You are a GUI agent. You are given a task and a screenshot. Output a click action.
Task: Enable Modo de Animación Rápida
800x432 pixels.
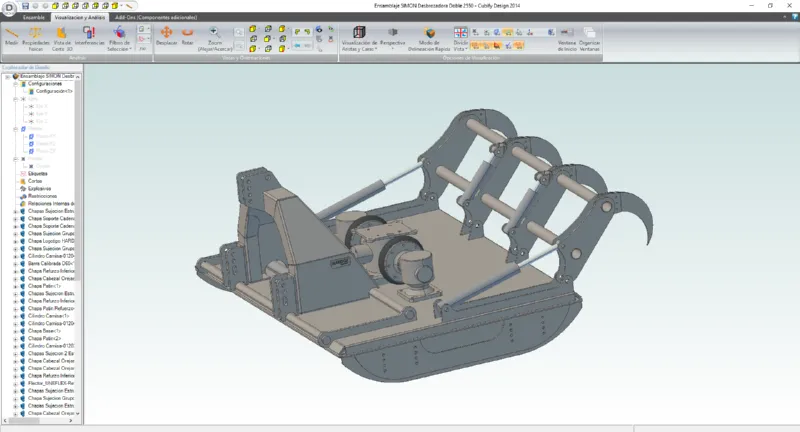(429, 39)
